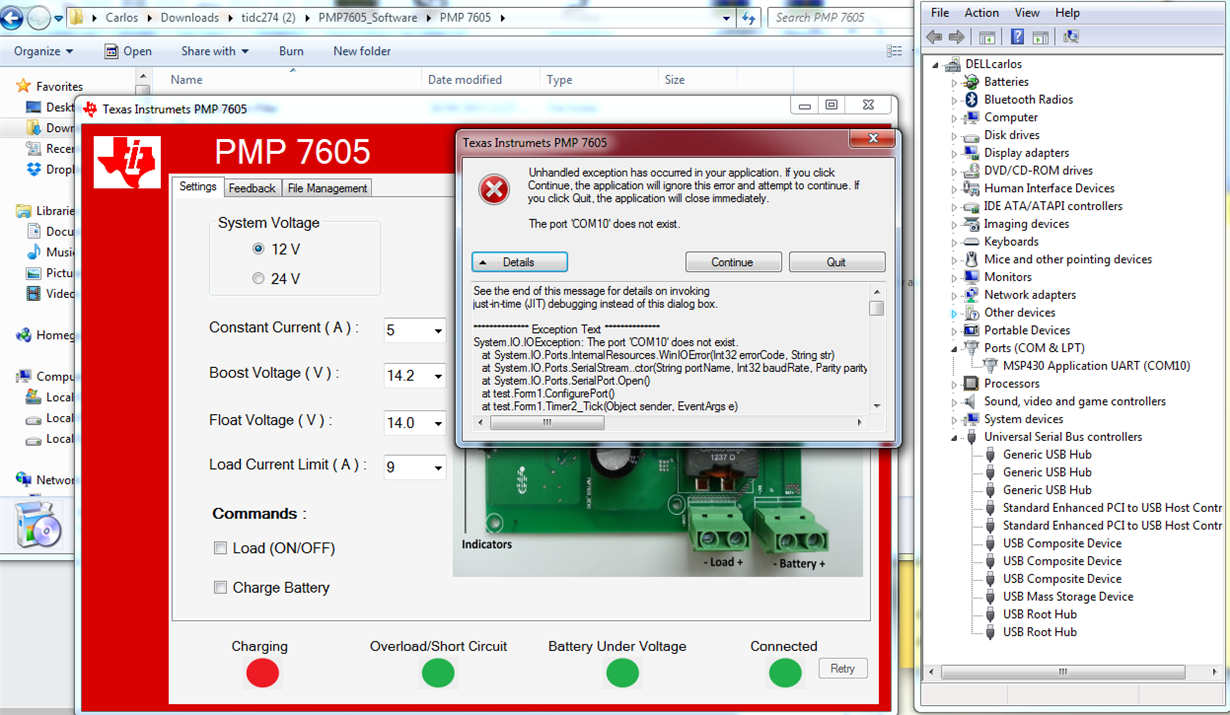Click the Texas Instruments logo in PMP 7605
1230x715 pixels.
point(127,162)
